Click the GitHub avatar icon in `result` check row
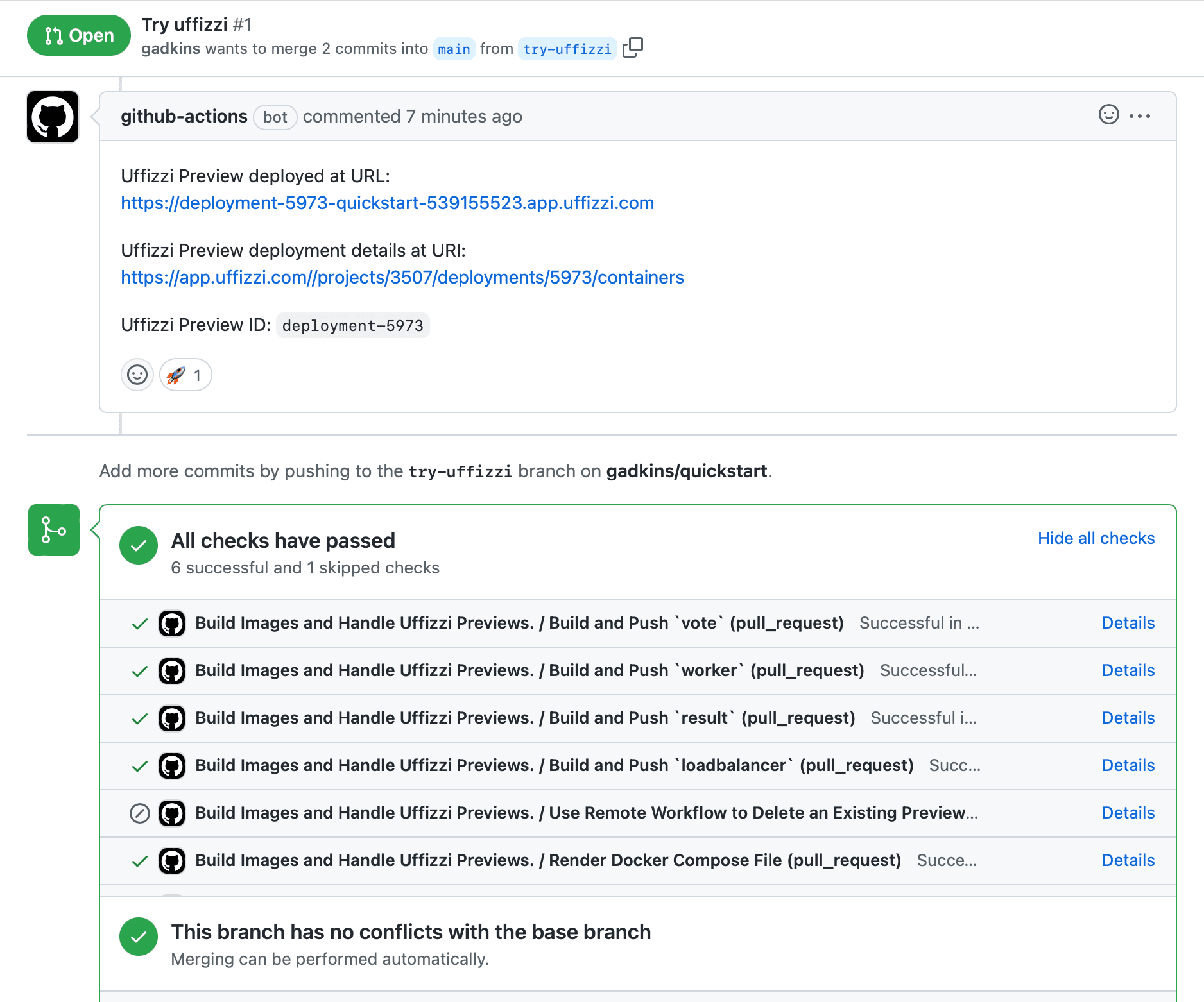1204x1002 pixels. 172,718
